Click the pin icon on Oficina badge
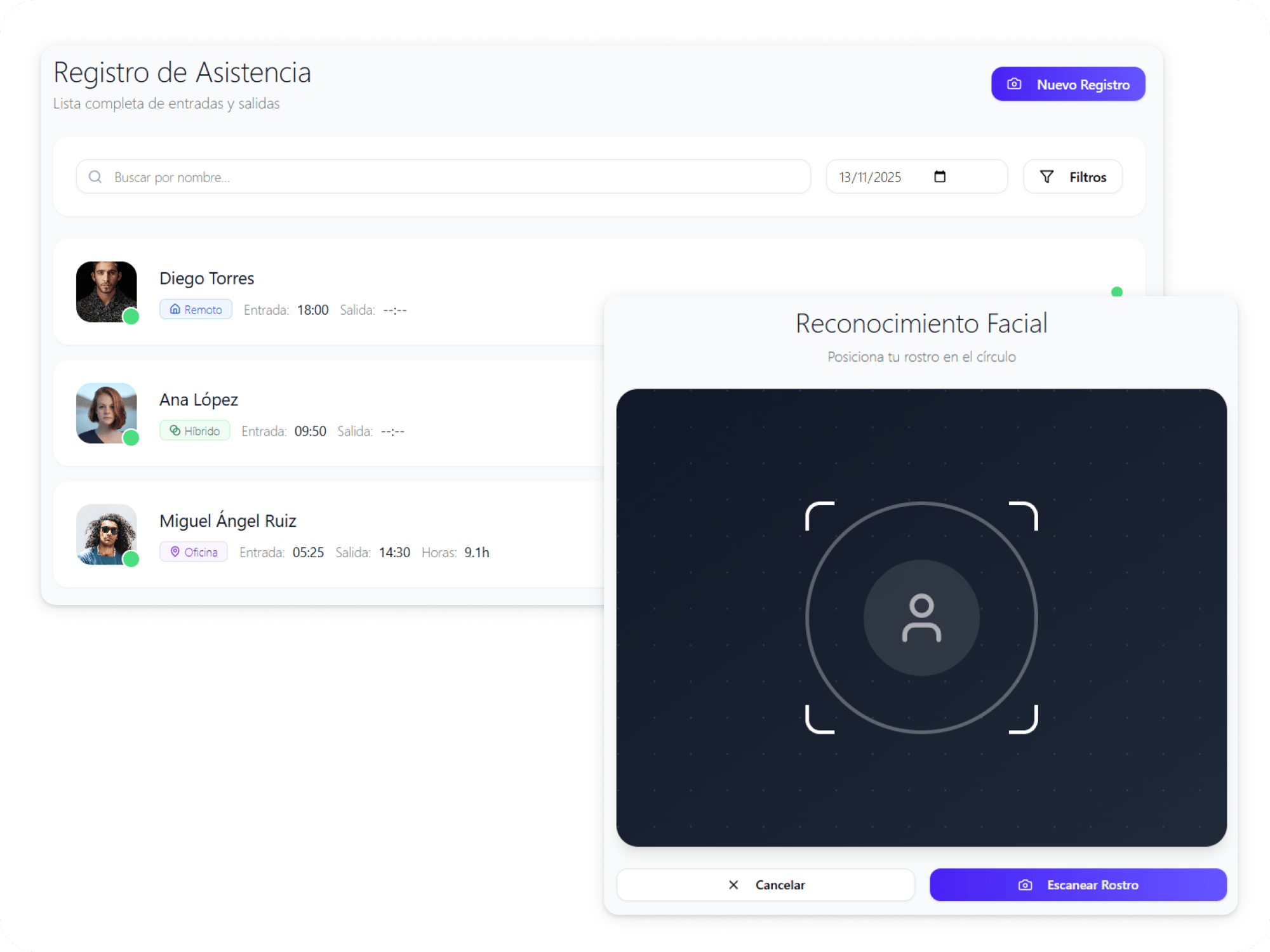This screenshot has height=952, width=1270. (175, 552)
